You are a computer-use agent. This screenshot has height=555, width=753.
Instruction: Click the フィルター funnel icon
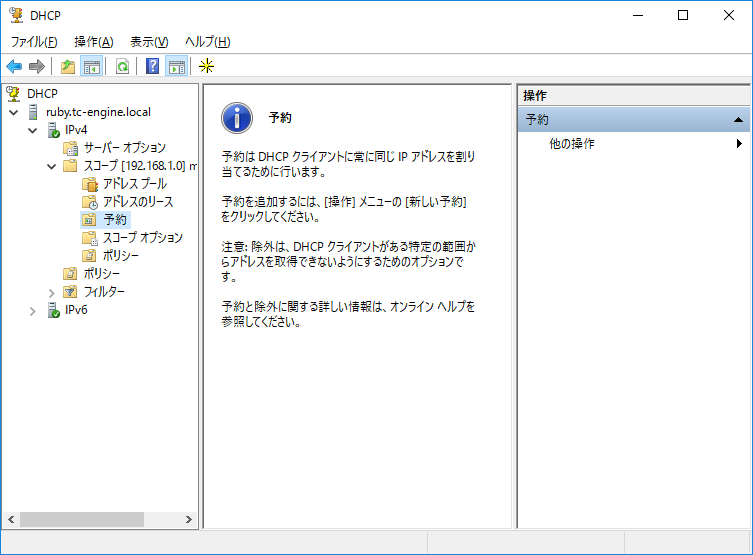point(70,292)
